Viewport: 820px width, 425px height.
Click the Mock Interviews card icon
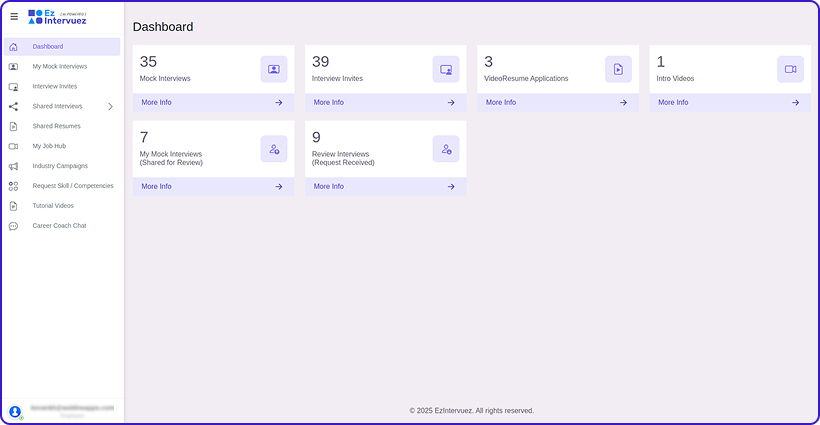[x=274, y=69]
